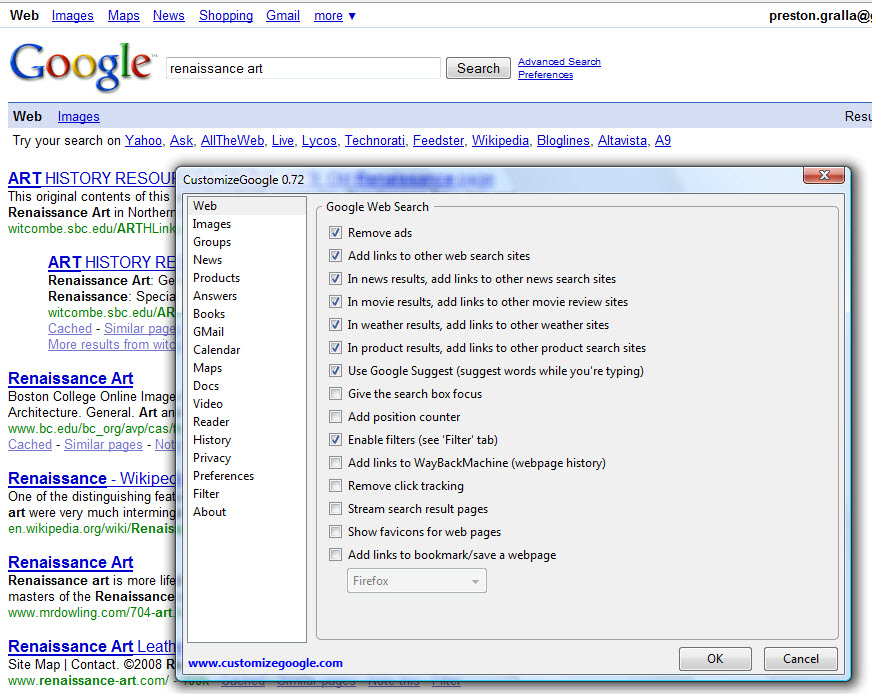
Task: Open the www.customizegoogle.com link
Action: click(x=265, y=662)
